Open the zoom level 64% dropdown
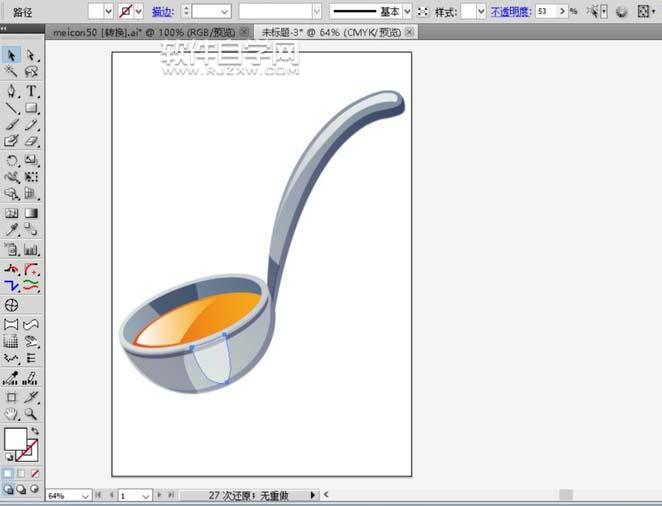 tap(85, 496)
